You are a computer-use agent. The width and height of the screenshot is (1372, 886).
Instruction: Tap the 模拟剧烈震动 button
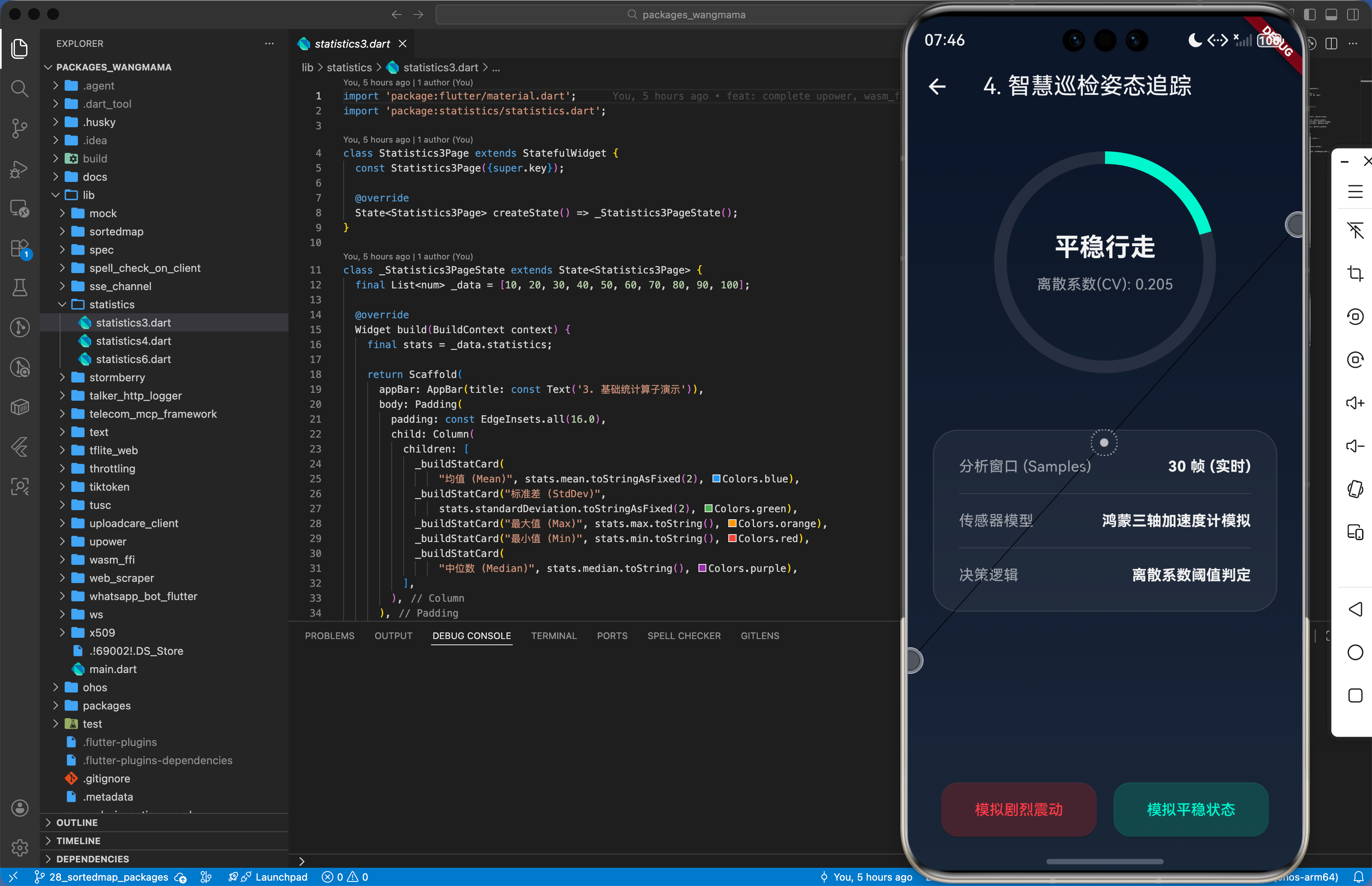tap(1018, 809)
